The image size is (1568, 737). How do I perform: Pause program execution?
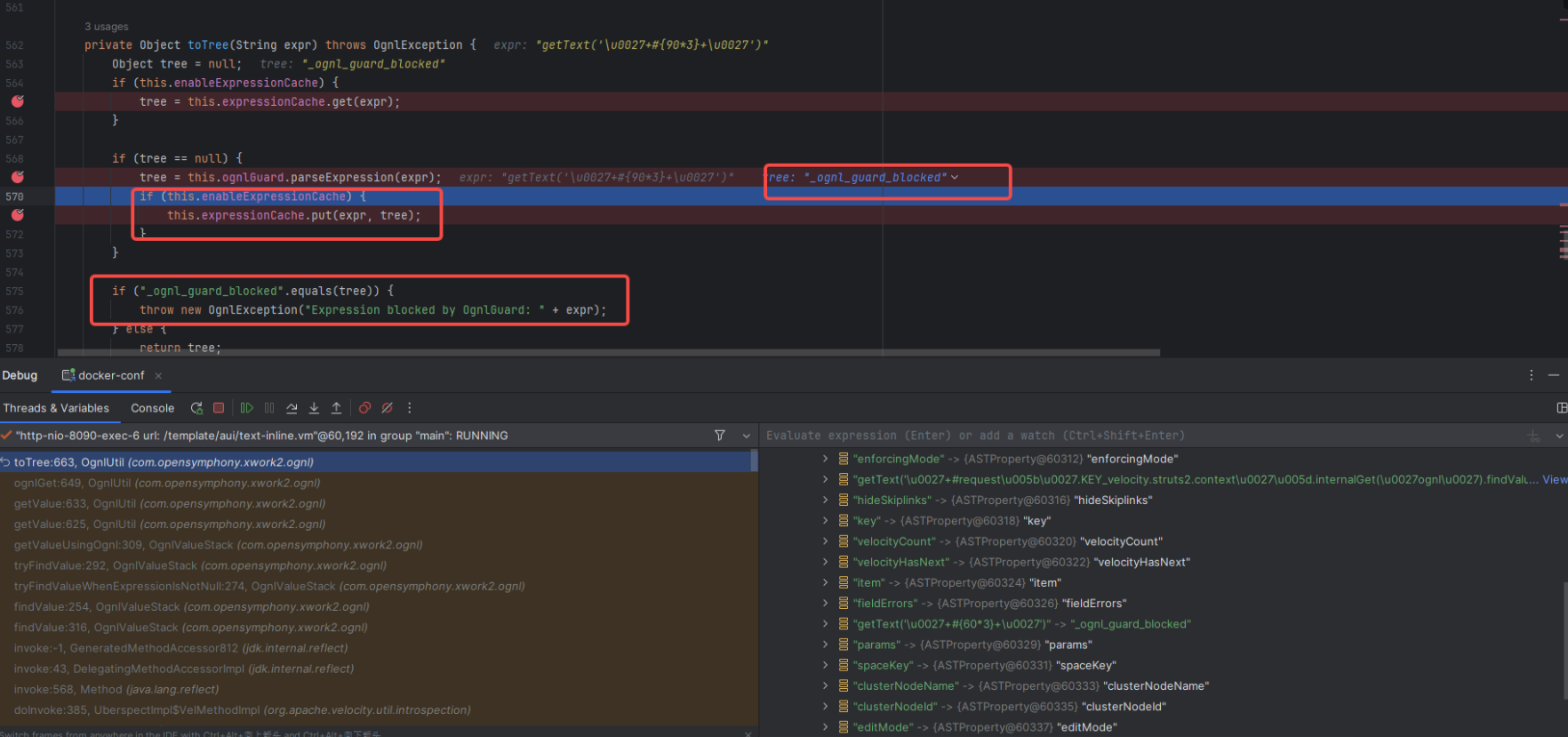269,408
